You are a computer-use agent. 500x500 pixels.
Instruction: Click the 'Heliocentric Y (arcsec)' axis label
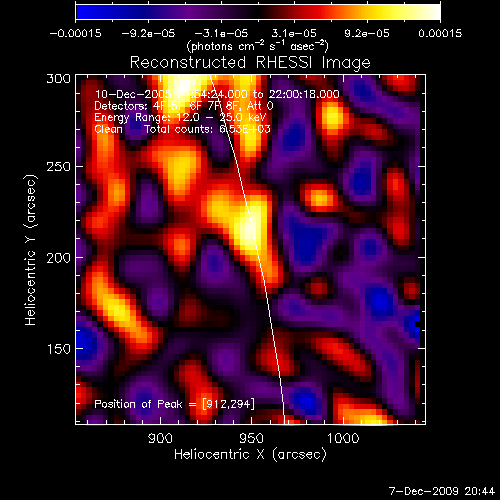pos(31,250)
